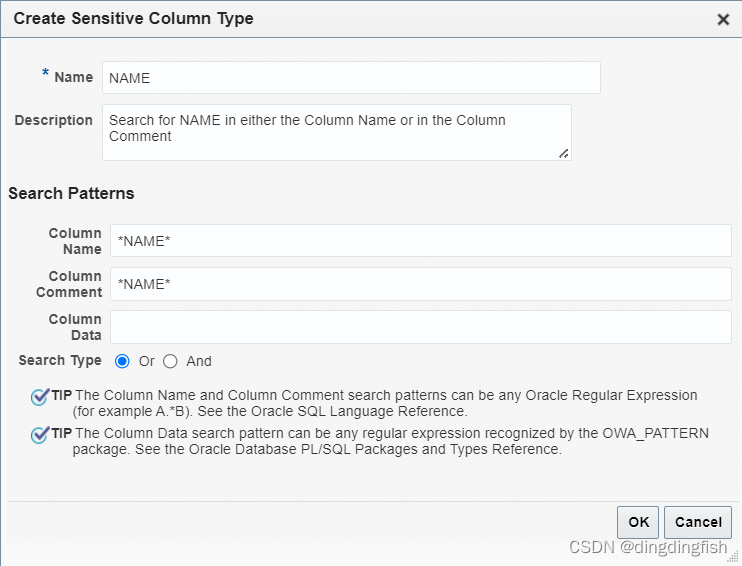
Task: Click the Search Type label
Action: [60, 360]
